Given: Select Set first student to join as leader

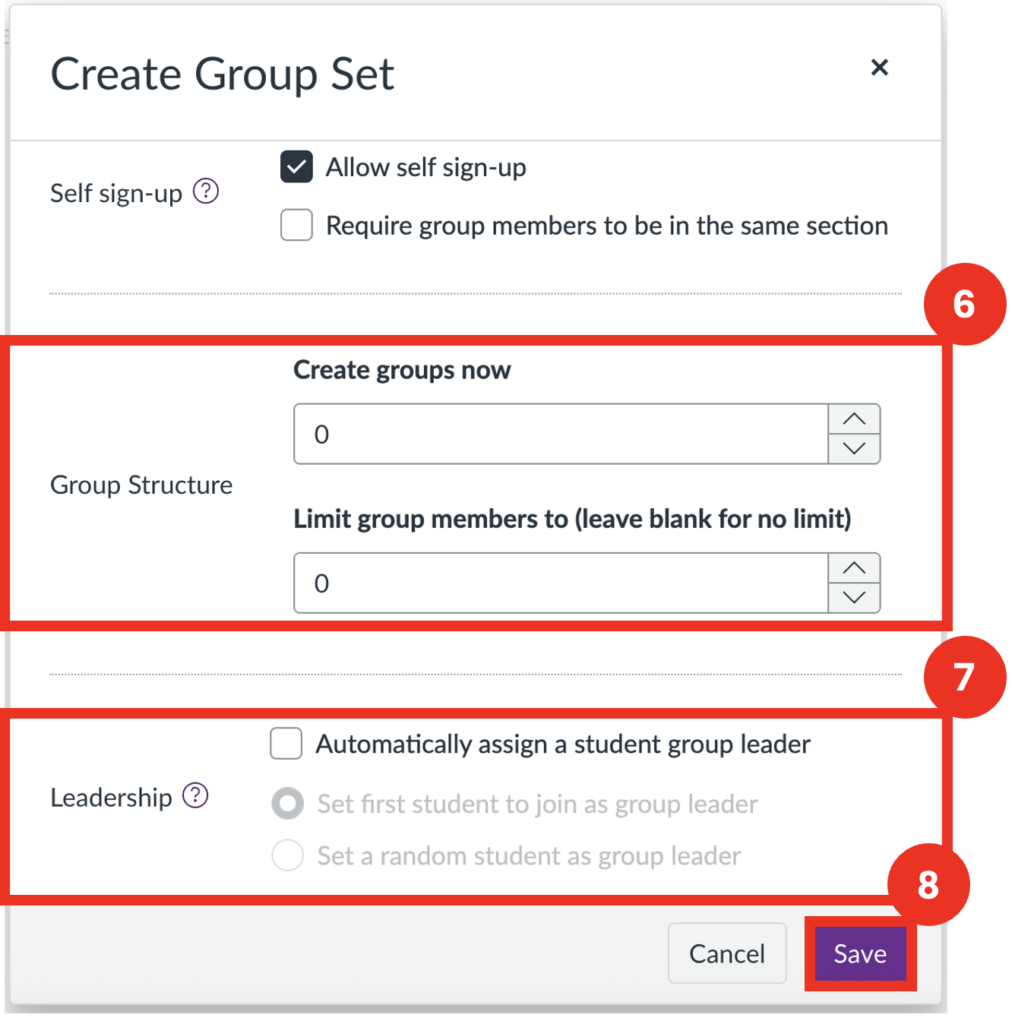Looking at the screenshot, I should (x=288, y=804).
